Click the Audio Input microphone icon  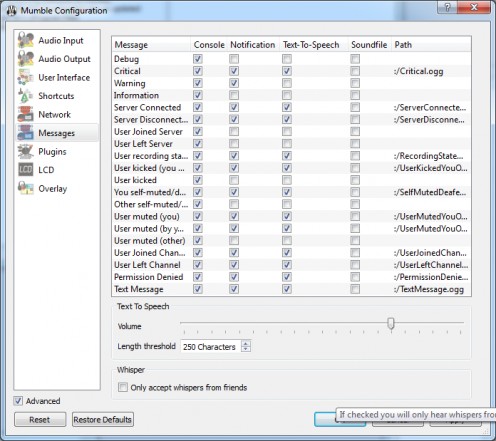click(x=26, y=40)
